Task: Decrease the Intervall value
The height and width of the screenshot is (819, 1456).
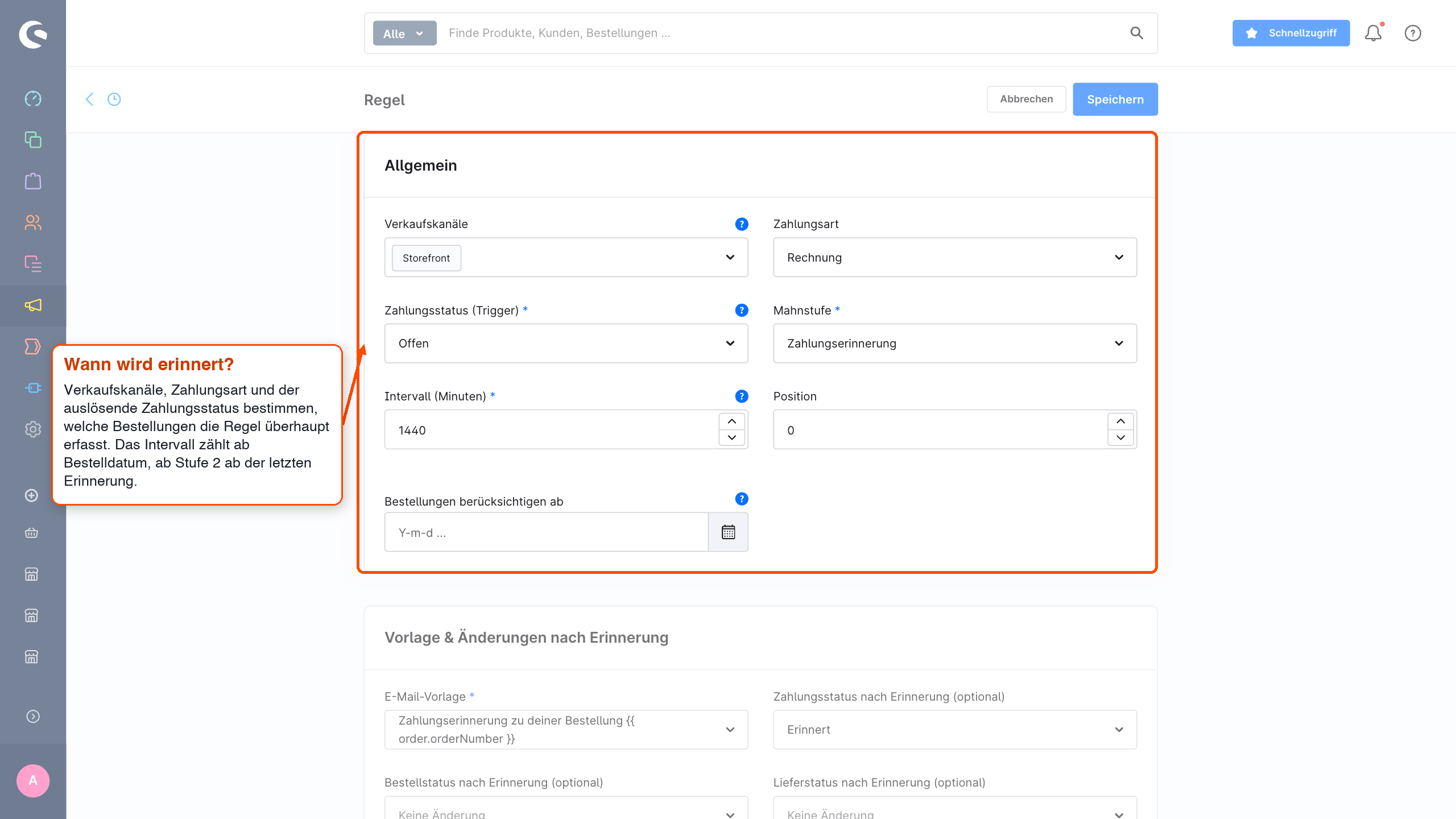Action: (x=732, y=437)
